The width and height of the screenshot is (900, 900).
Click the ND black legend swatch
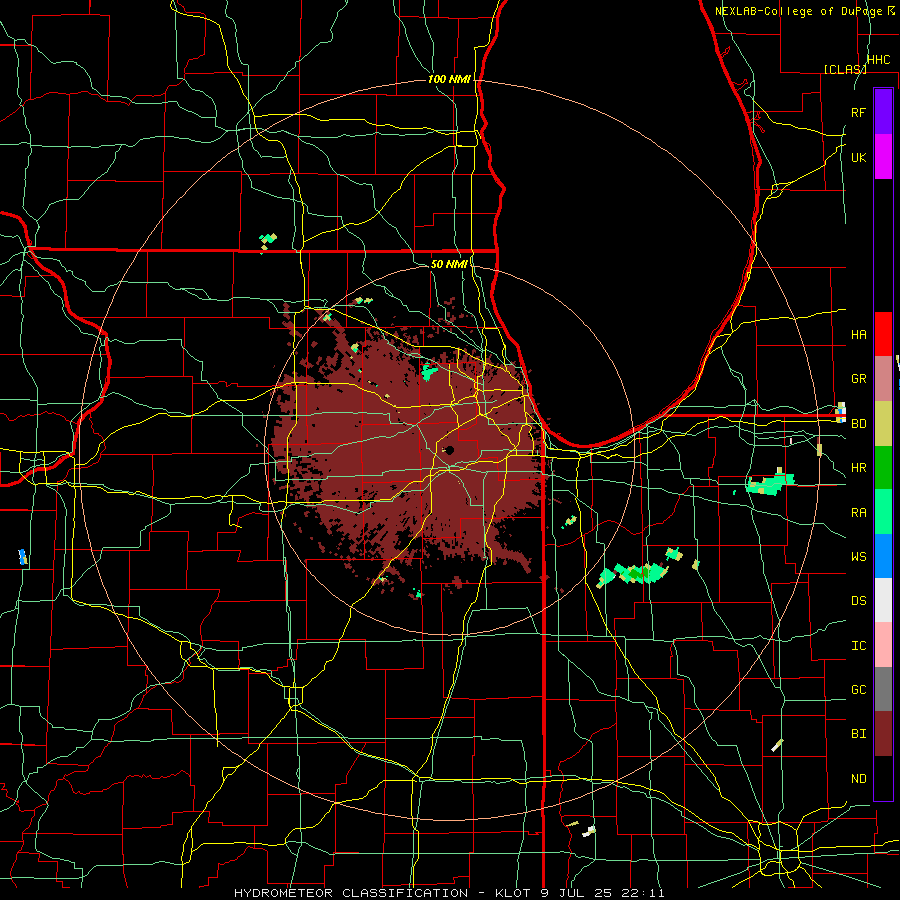(883, 778)
